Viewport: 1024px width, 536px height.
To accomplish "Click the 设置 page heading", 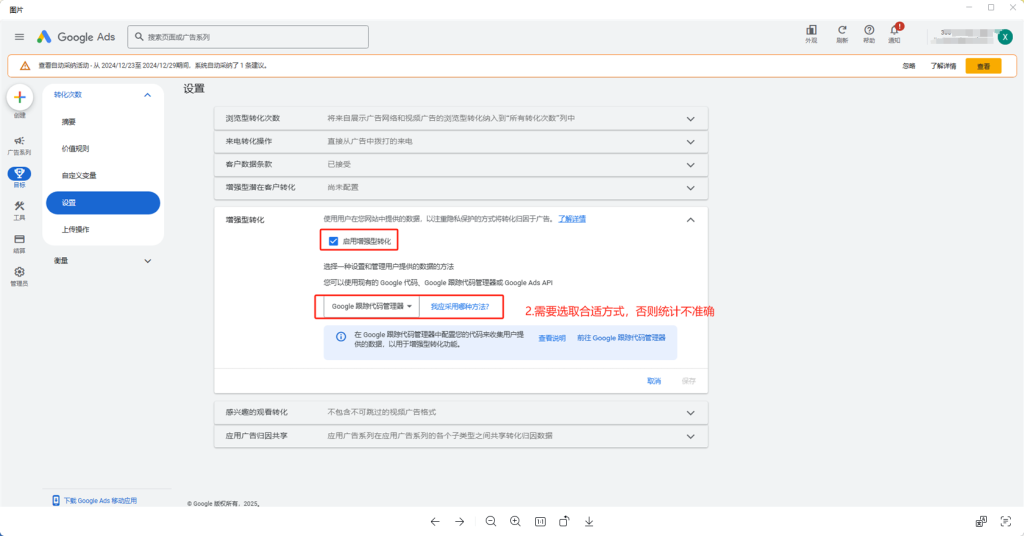I will tap(194, 89).
